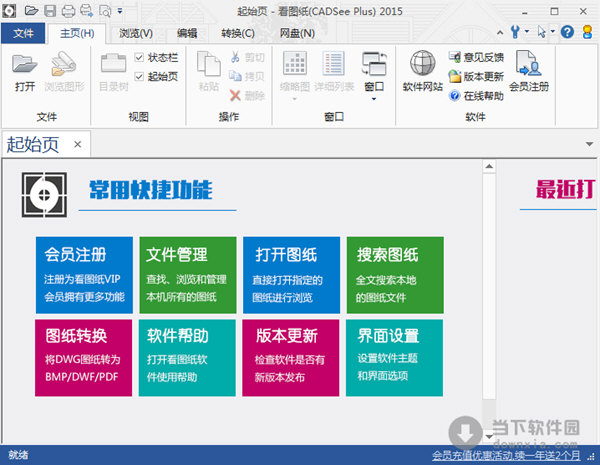Open file via quick access folder icon
Screen dimensions: 600x465
click(x=31, y=11)
